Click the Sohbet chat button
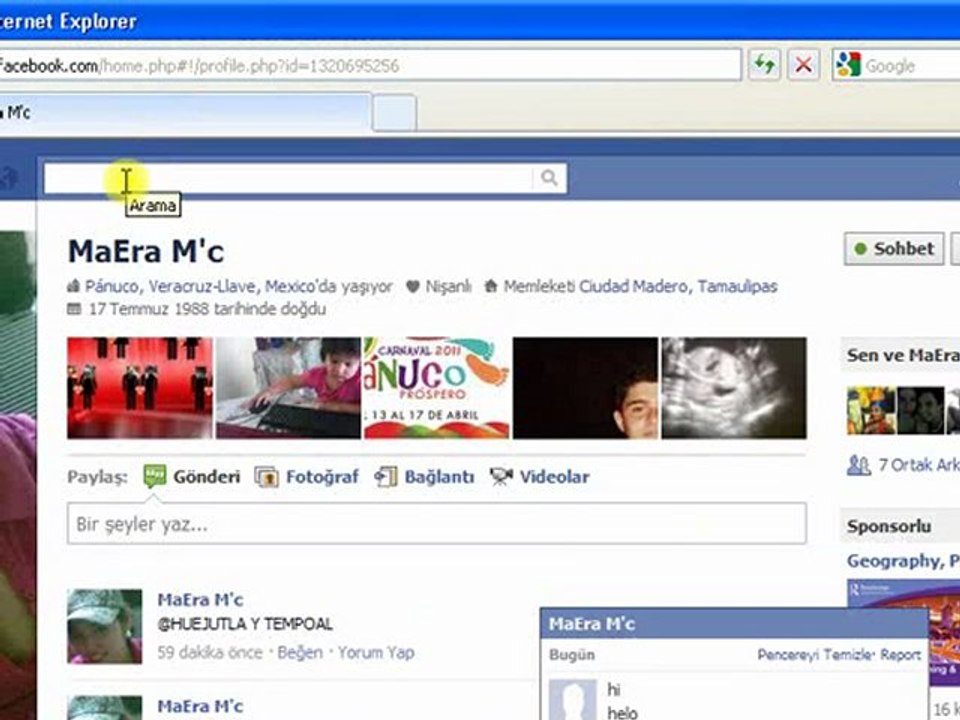Viewport: 960px width, 720px height. click(894, 249)
